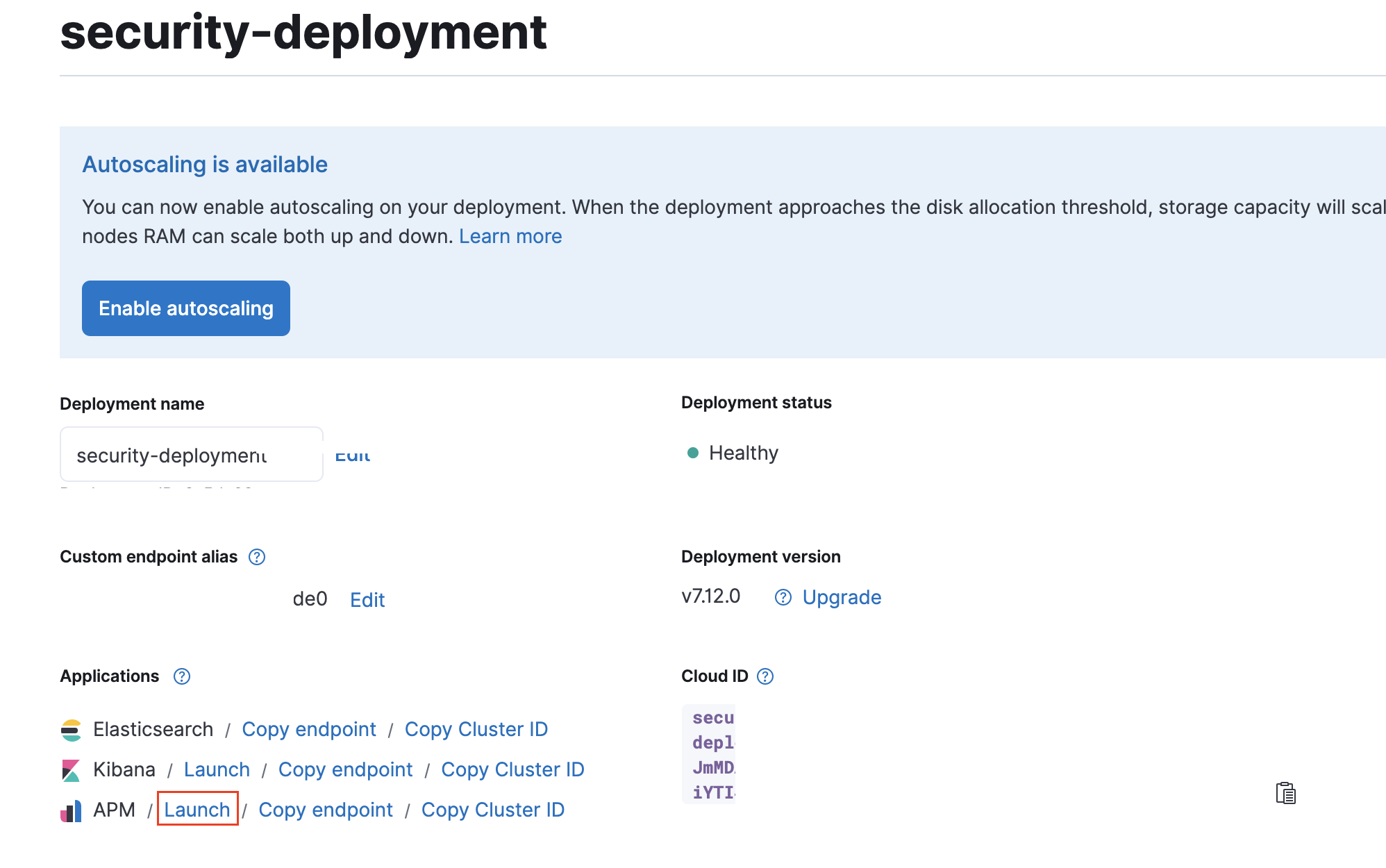Screen dimensions: 1386x868
Task: Click the Kibana application icon
Action: (71, 770)
